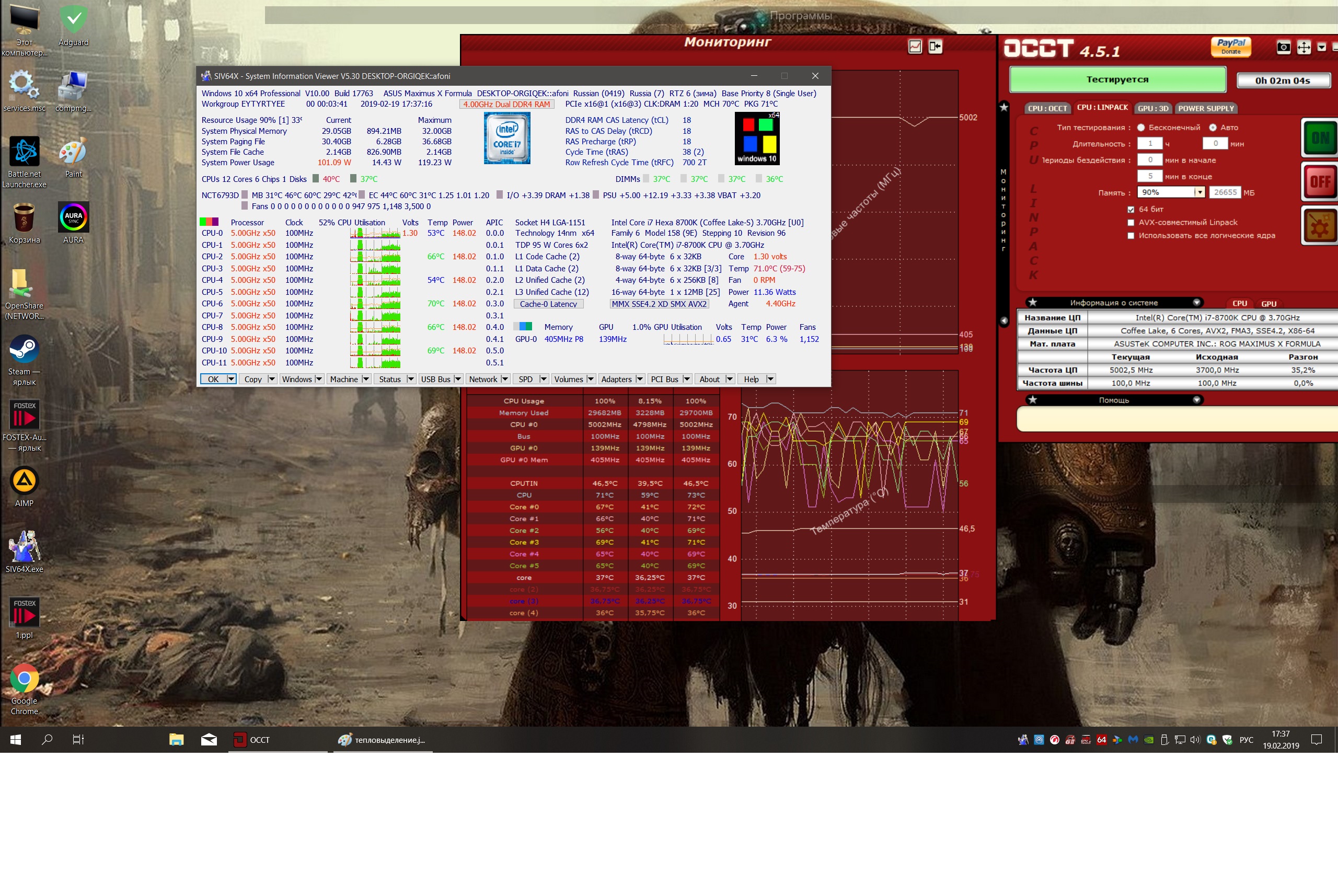Viewport: 1338px width, 896px height.
Task: Expand the Network dropdown arrow in SIV
Action: (504, 379)
